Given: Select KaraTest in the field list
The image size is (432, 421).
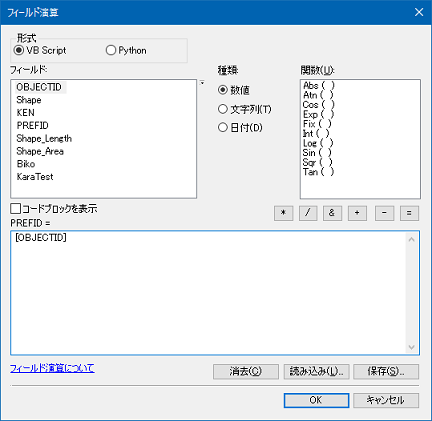Looking at the screenshot, I should [35, 177].
